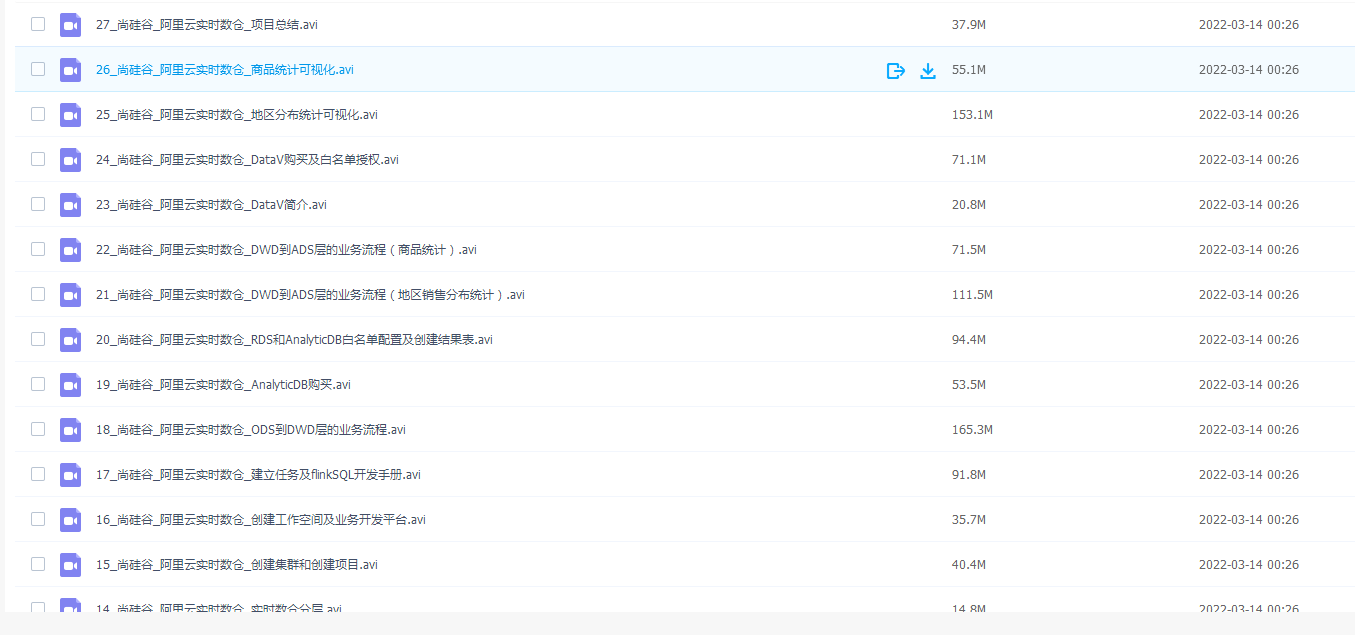This screenshot has width=1355, height=635.
Task: Click video icon of file 16 创建工作空间
Action: [70, 520]
